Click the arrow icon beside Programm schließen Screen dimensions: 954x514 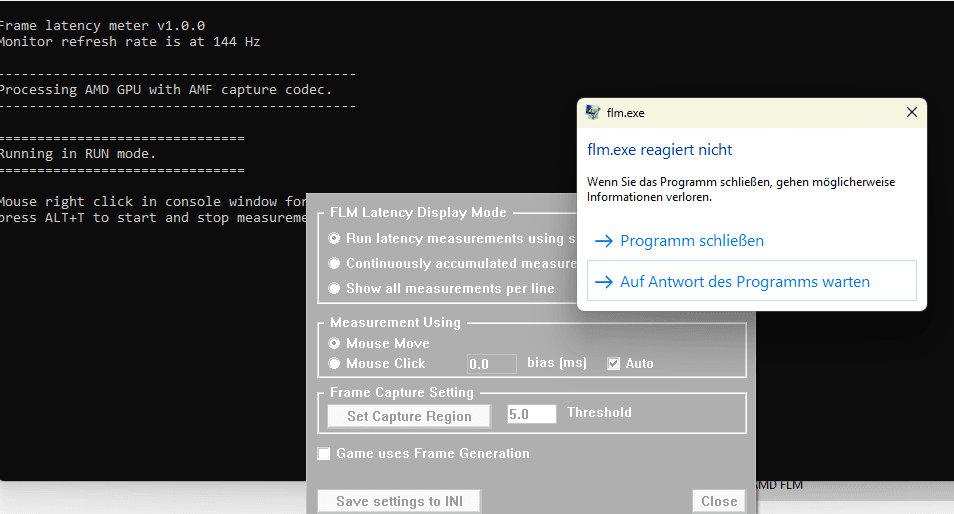click(604, 241)
